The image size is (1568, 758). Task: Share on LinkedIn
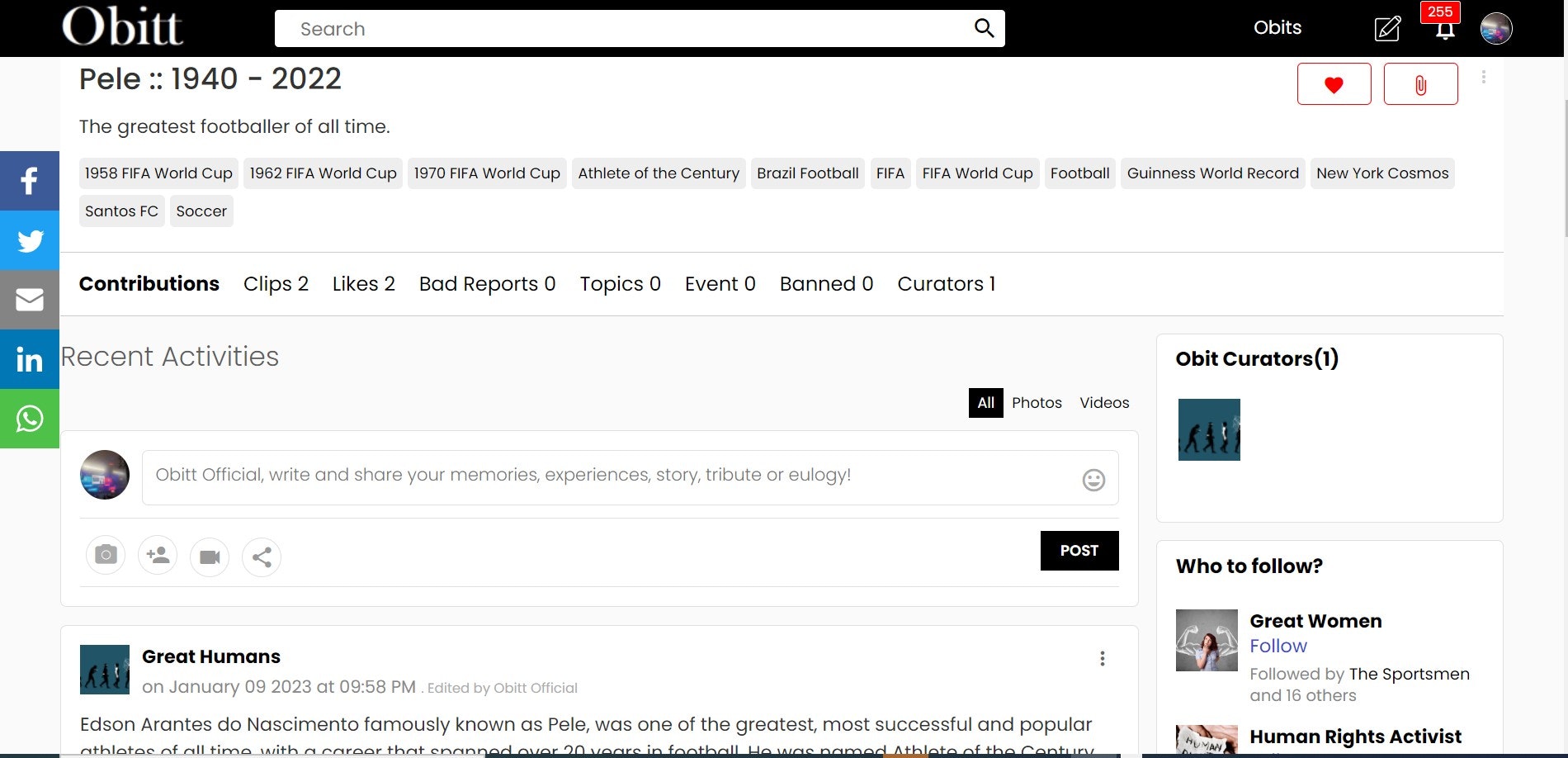coord(30,359)
